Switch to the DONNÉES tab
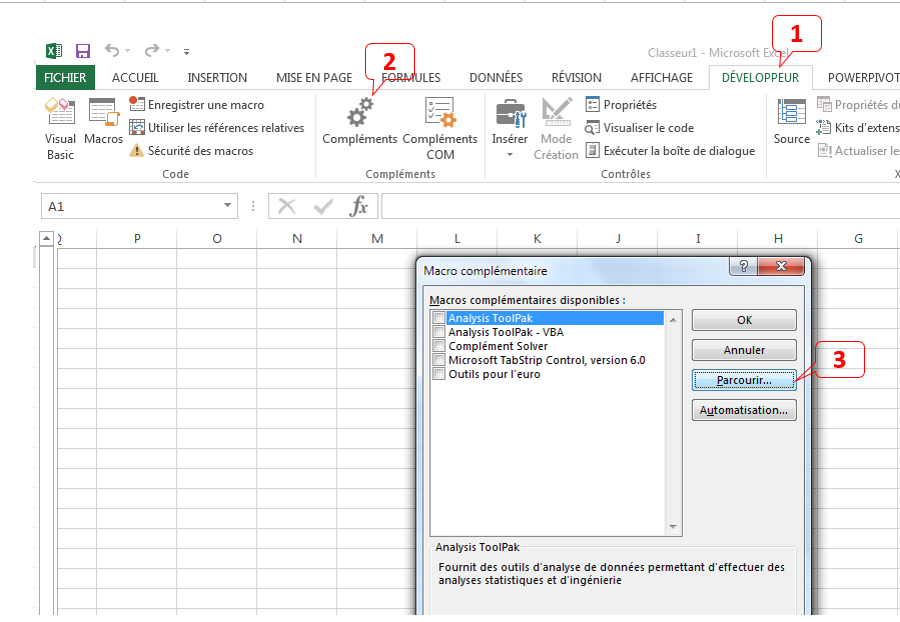The image size is (900, 622). [496, 77]
